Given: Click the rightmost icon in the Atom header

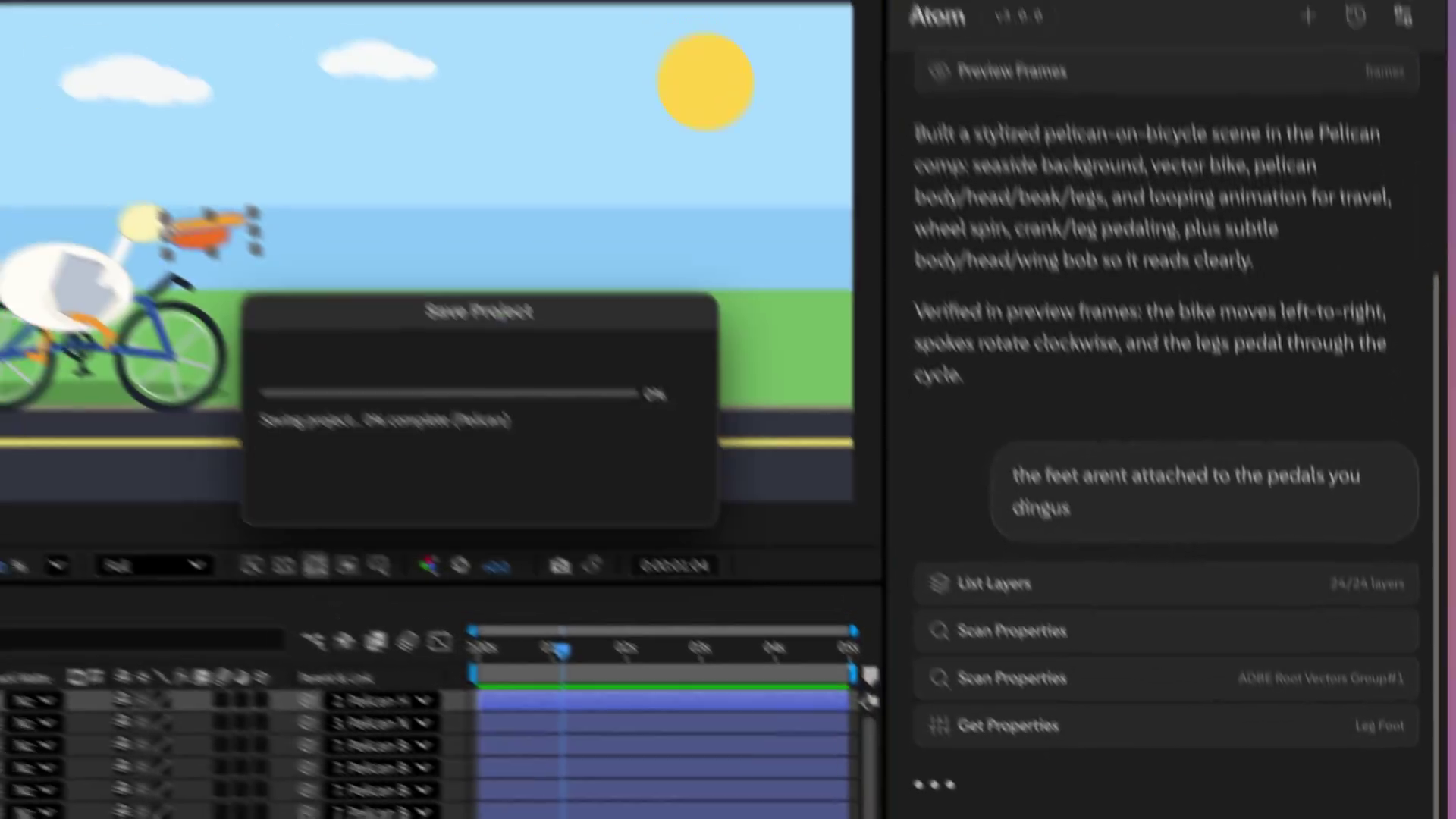Looking at the screenshot, I should [x=1403, y=16].
